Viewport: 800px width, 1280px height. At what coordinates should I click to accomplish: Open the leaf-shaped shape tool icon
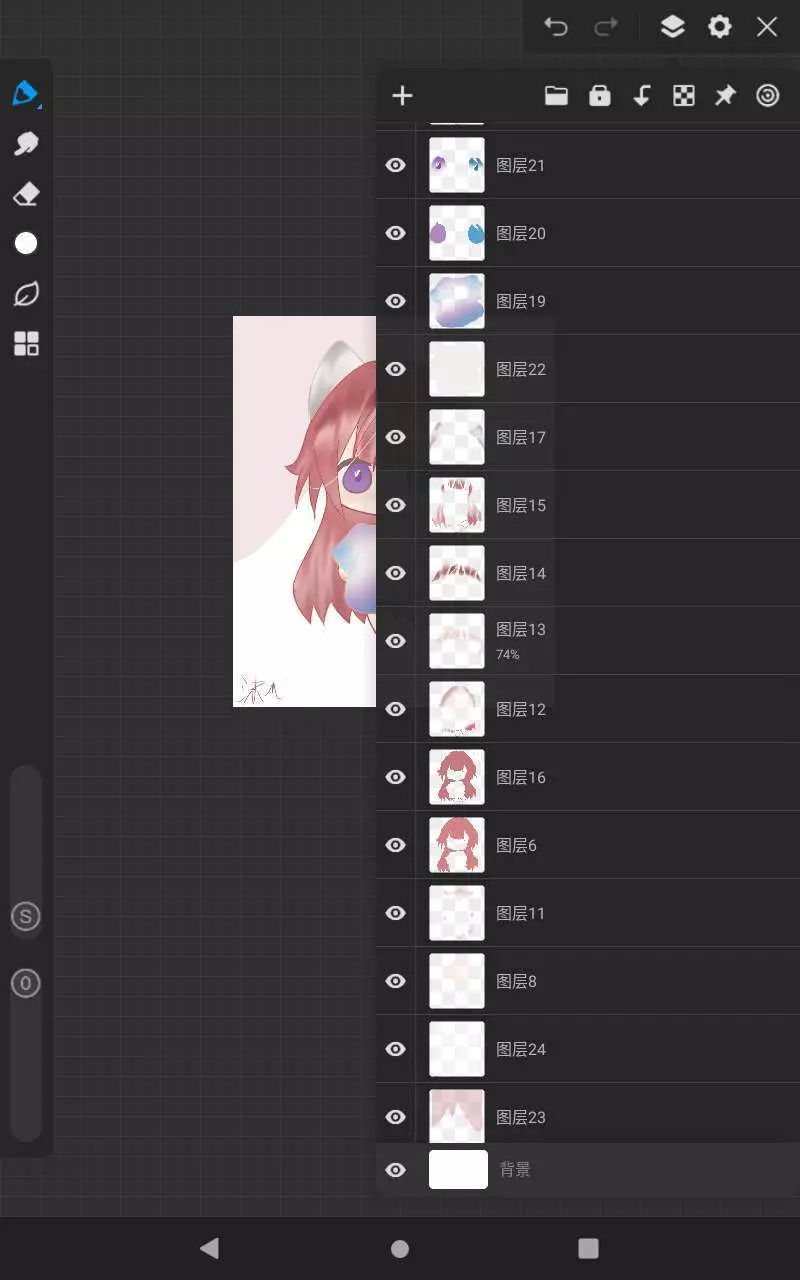tap(26, 294)
